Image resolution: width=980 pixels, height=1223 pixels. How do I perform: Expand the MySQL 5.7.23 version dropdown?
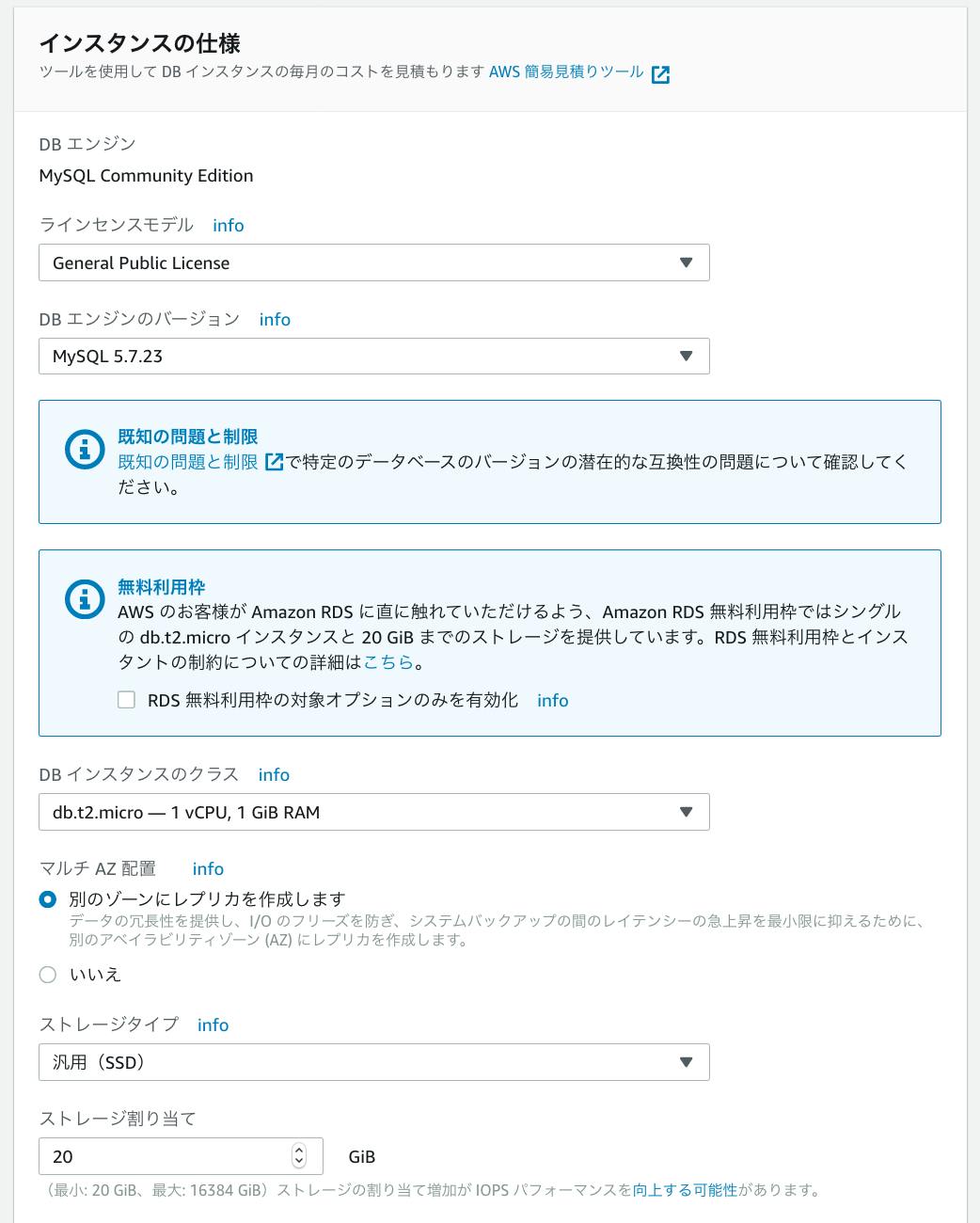tap(373, 357)
